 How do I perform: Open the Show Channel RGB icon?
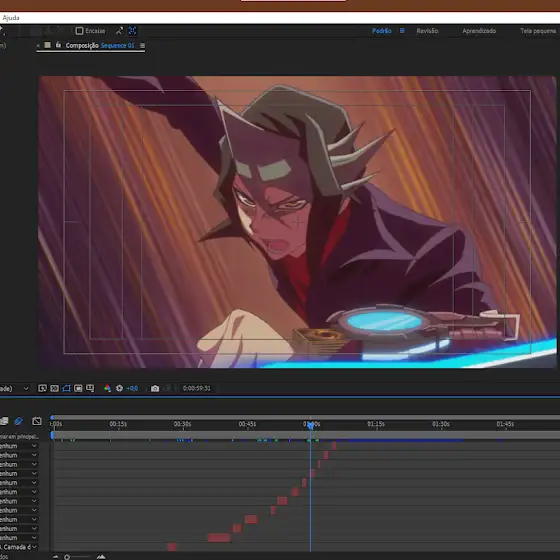[x=107, y=388]
